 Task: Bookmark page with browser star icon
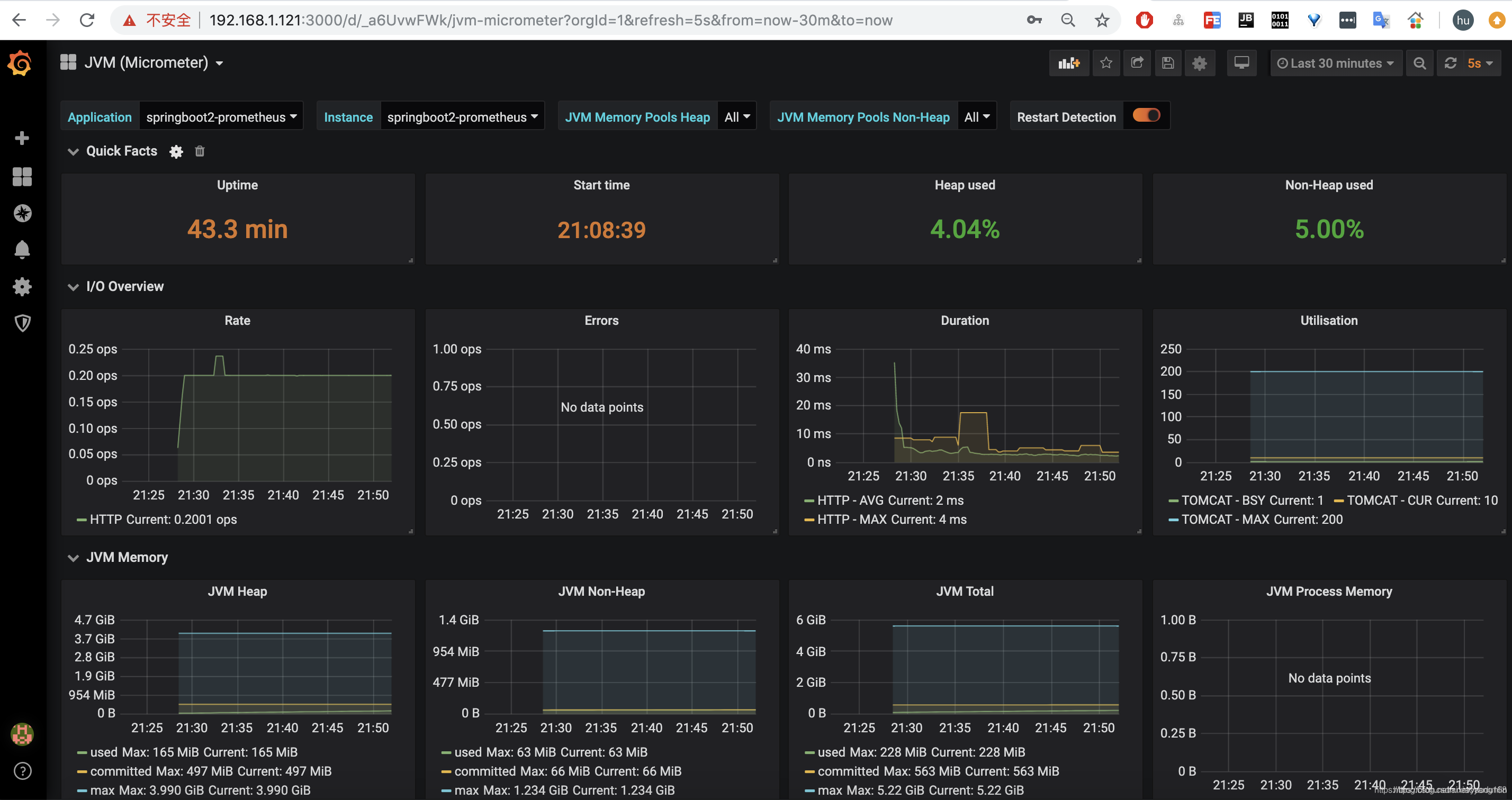click(x=1102, y=20)
